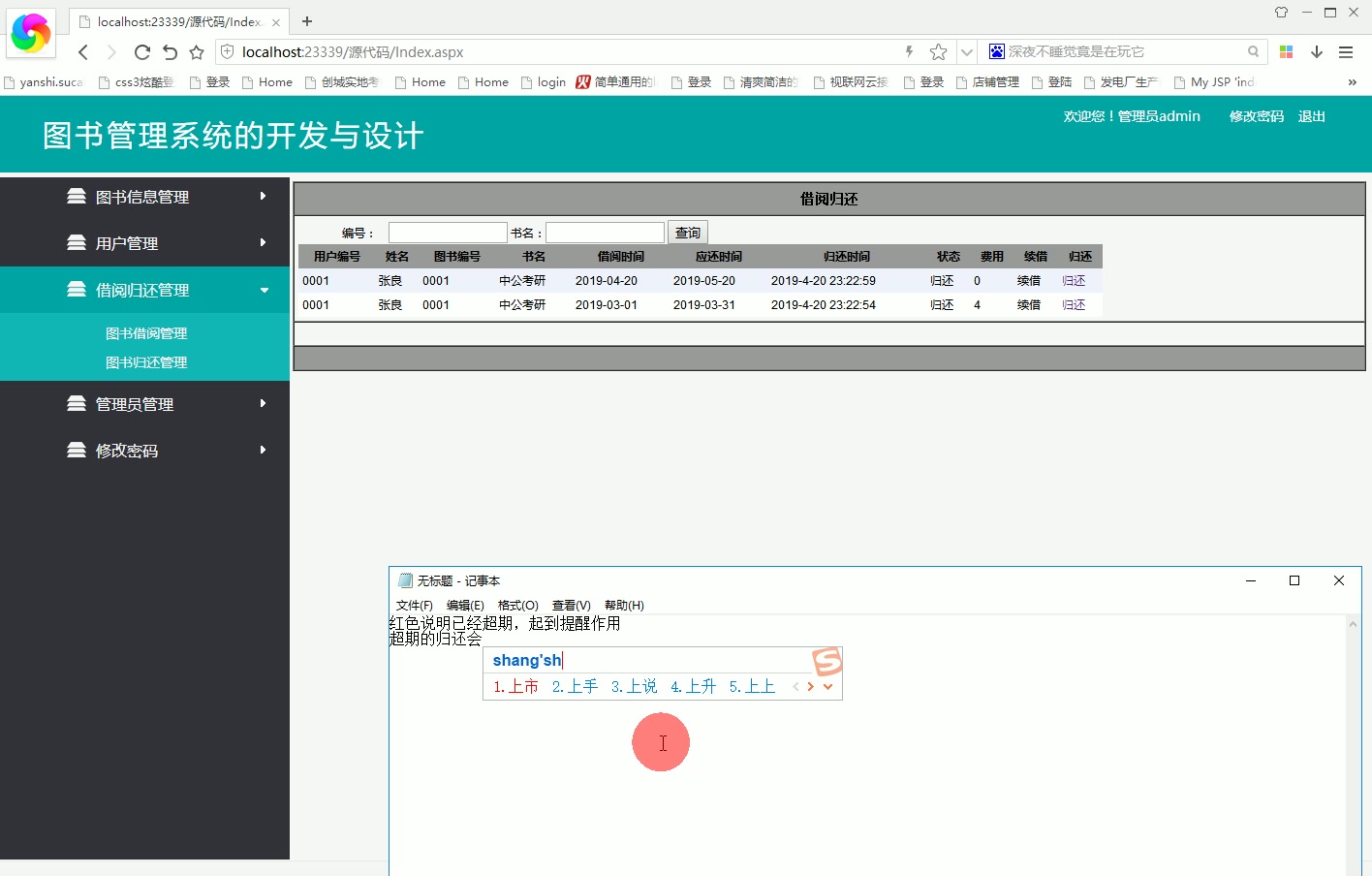The width and height of the screenshot is (1372, 876).
Task: Bookmark page with star icon left of address
Action: pyautogui.click(x=197, y=52)
